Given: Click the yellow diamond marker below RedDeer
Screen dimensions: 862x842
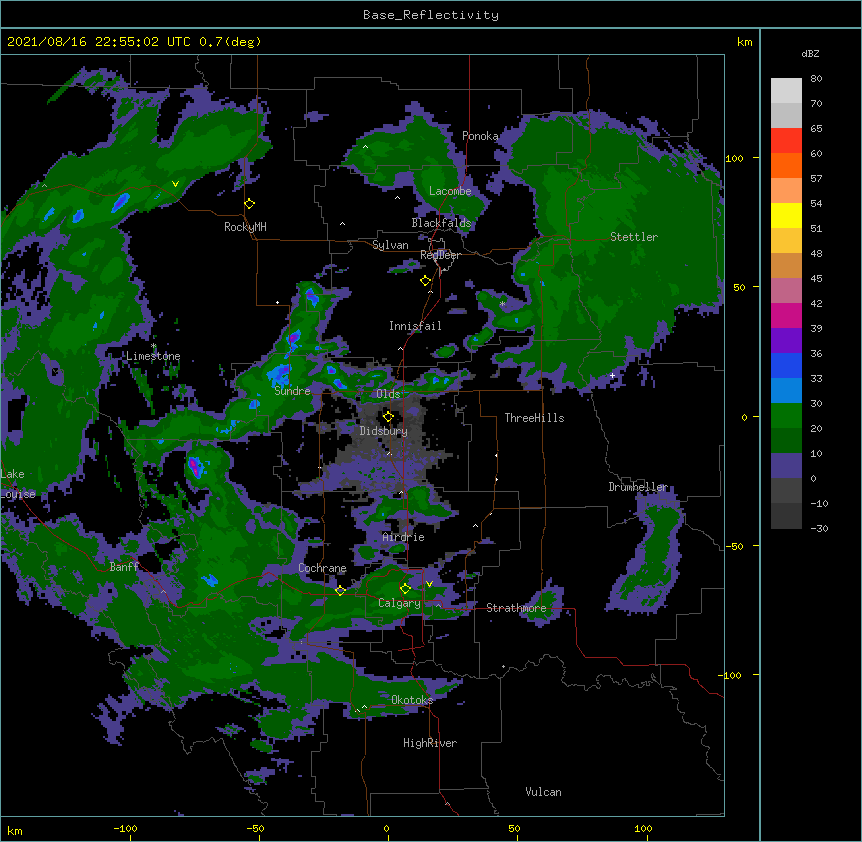Looking at the screenshot, I should click(426, 281).
